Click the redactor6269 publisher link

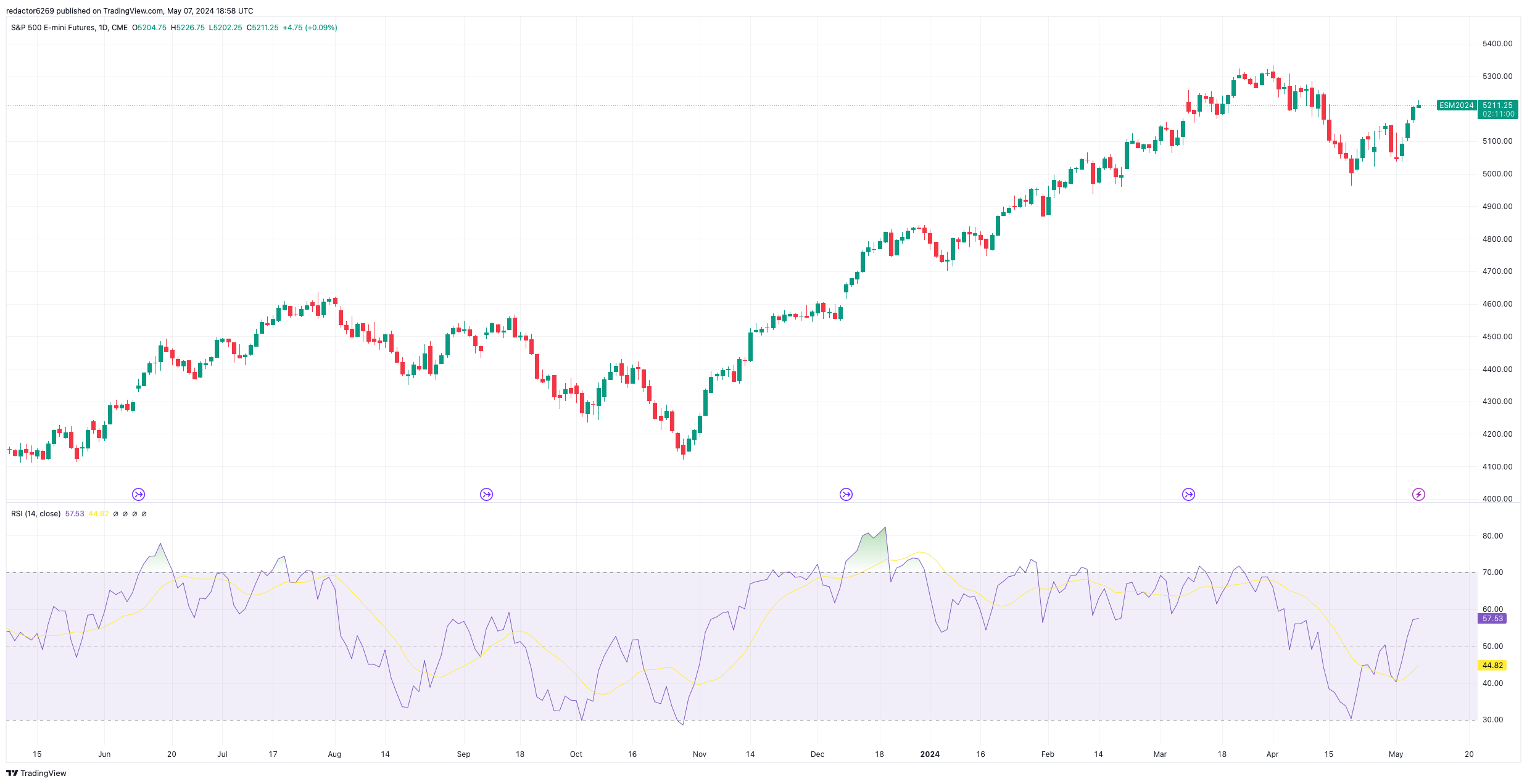(29, 10)
